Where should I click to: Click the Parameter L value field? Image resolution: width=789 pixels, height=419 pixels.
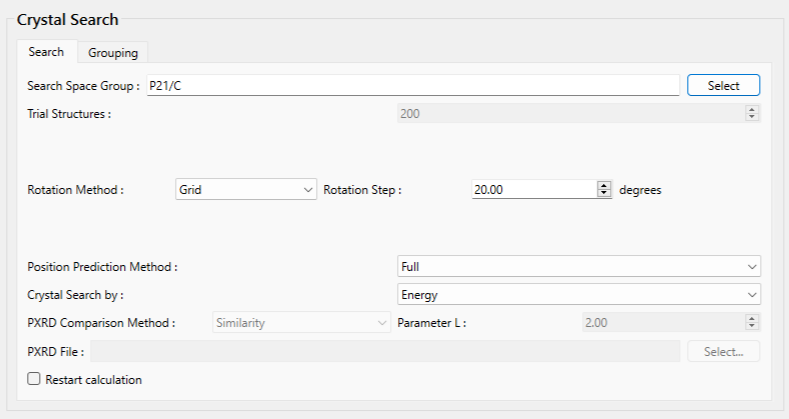[662, 322]
